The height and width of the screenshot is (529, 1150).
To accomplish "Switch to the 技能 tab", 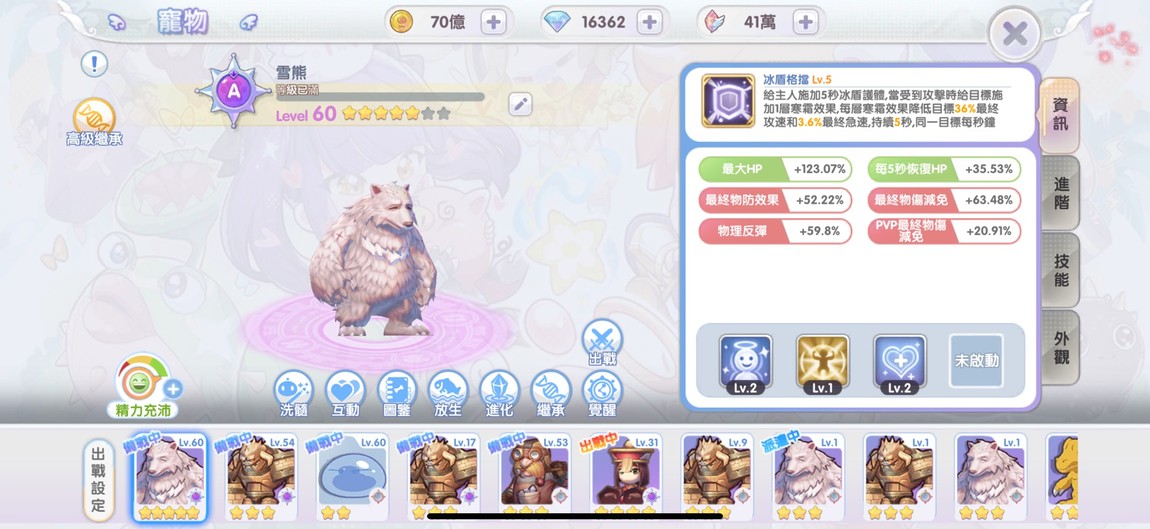I will pos(1061,270).
